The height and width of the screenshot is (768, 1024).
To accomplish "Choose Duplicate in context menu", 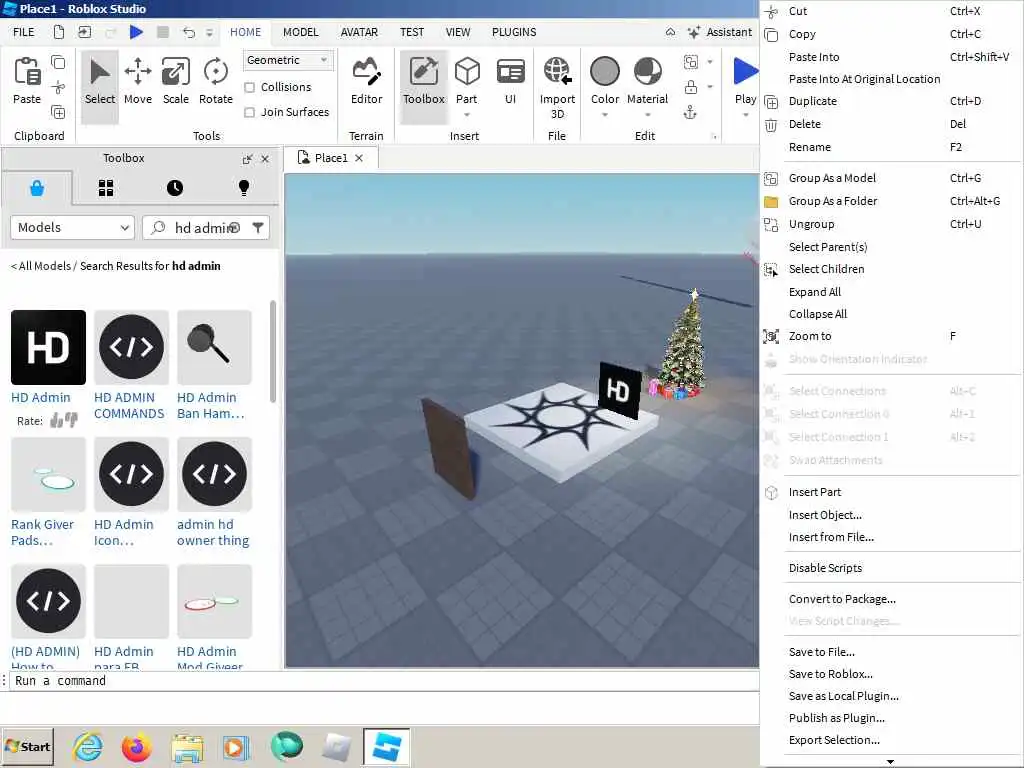I will 890,101.
